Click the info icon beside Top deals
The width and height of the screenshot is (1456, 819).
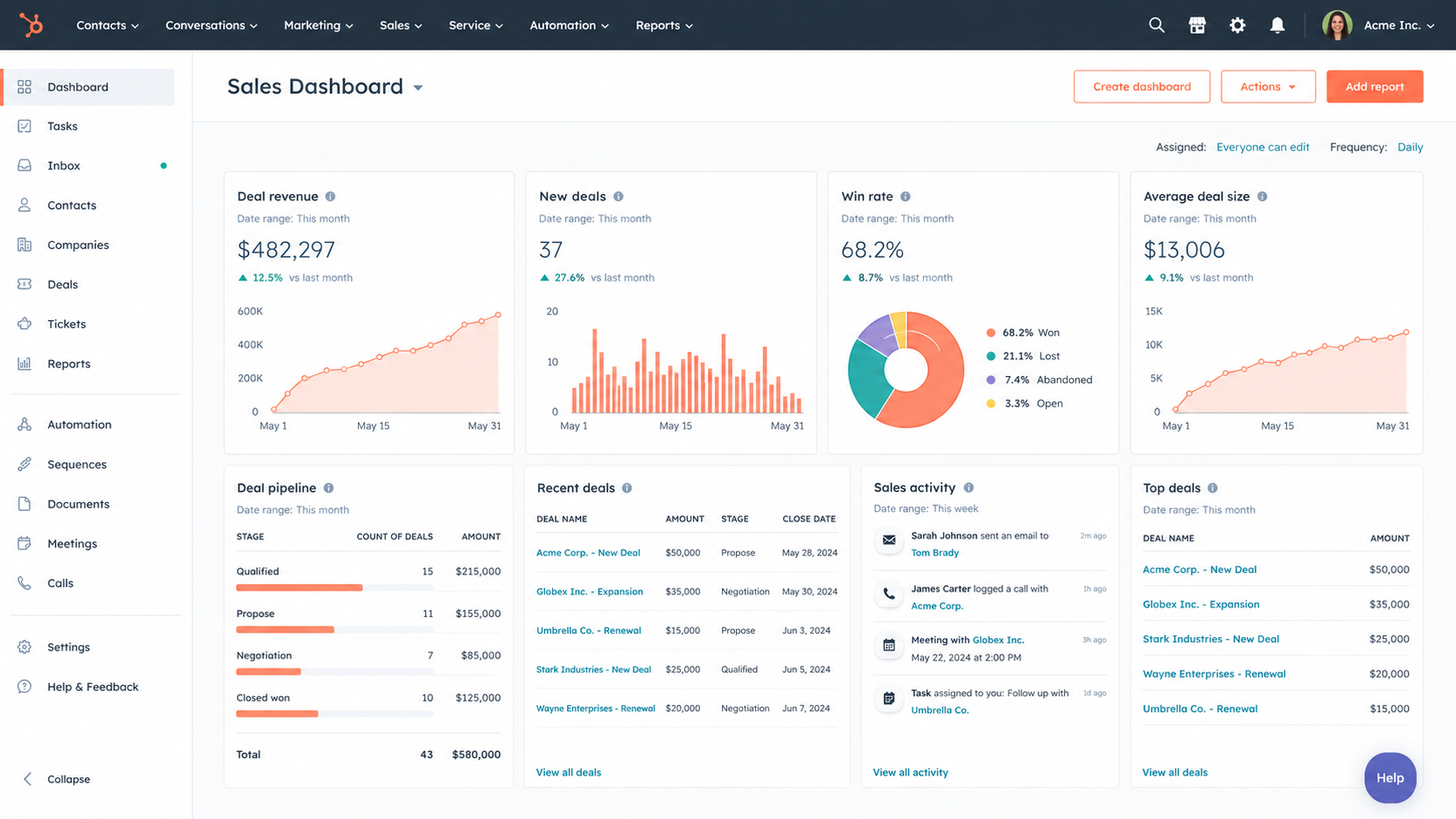click(1213, 488)
